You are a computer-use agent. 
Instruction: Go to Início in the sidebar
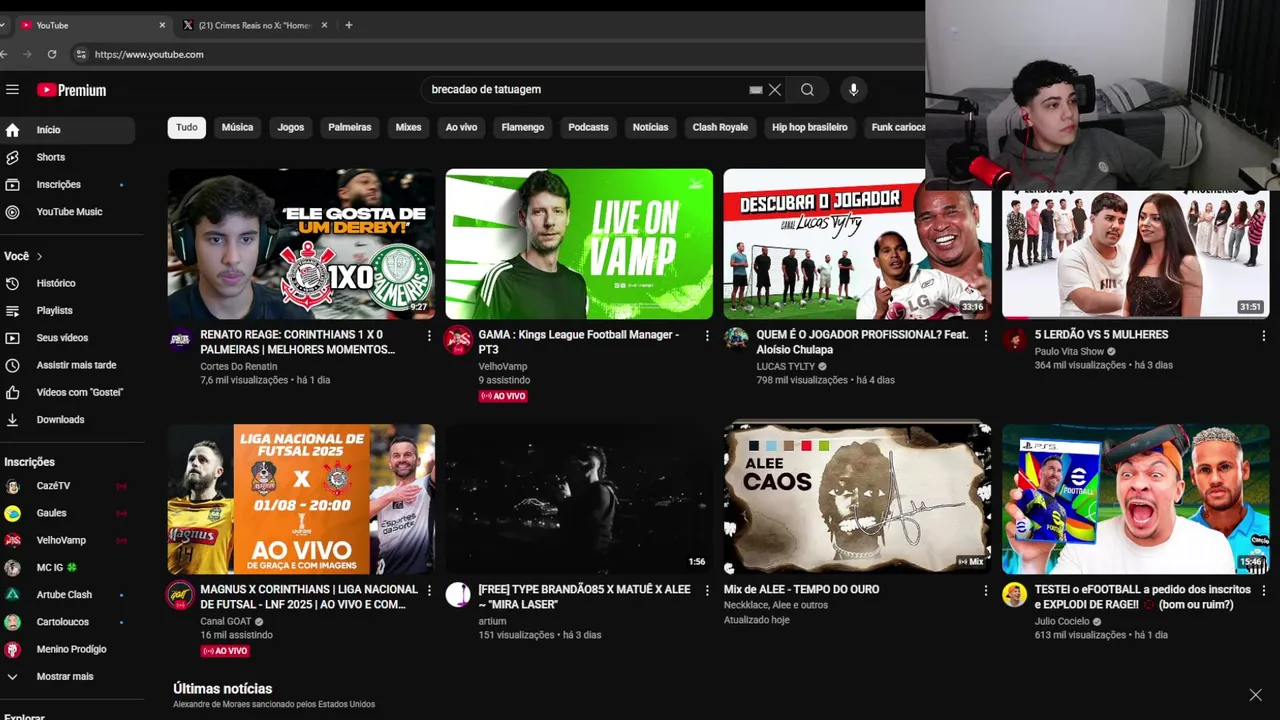pyautogui.click(x=67, y=130)
